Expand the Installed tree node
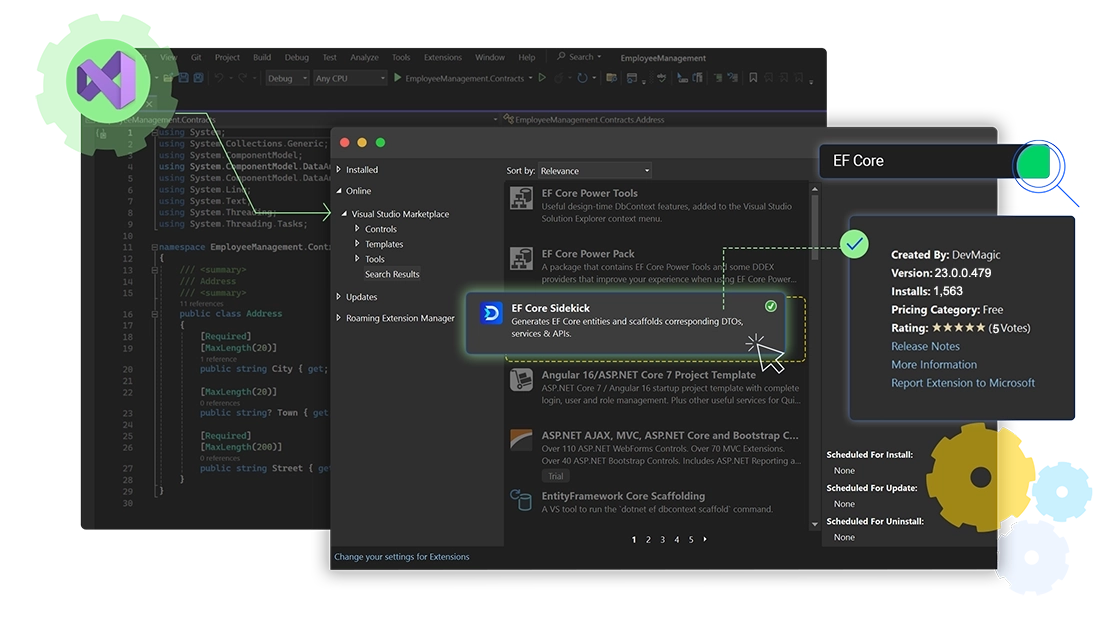1107x623 pixels. pos(339,170)
